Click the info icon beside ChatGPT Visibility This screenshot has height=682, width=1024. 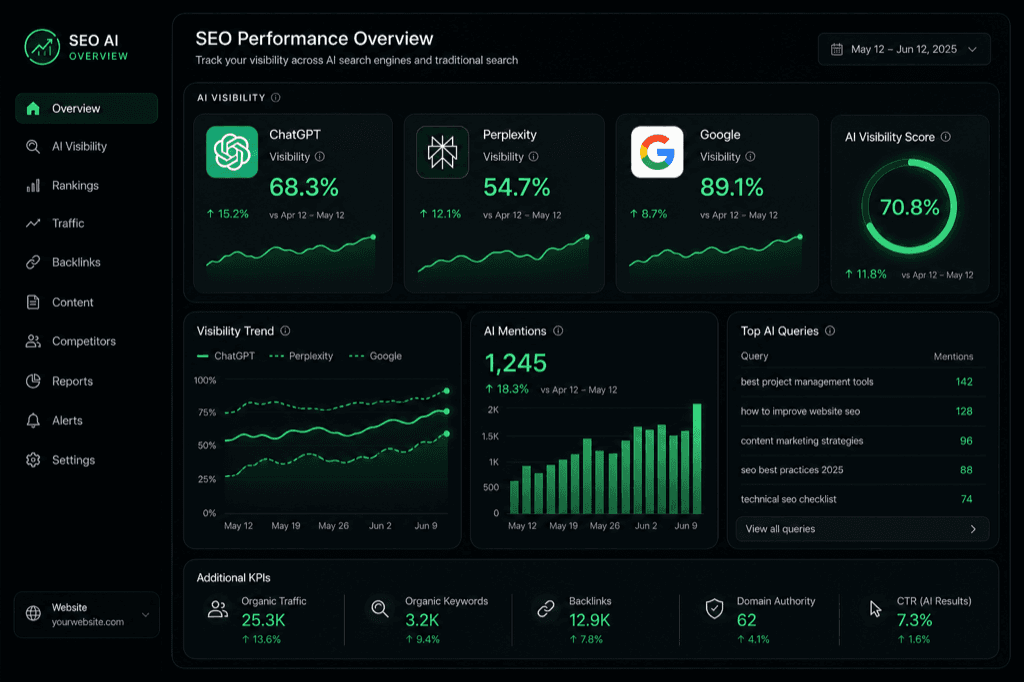320,157
